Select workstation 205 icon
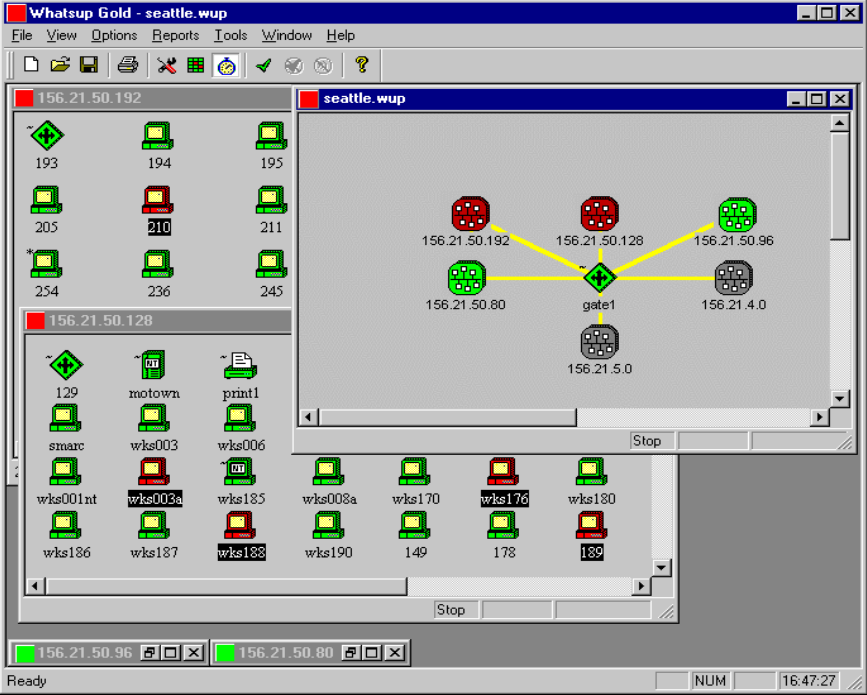This screenshot has height=695, width=867. point(46,200)
